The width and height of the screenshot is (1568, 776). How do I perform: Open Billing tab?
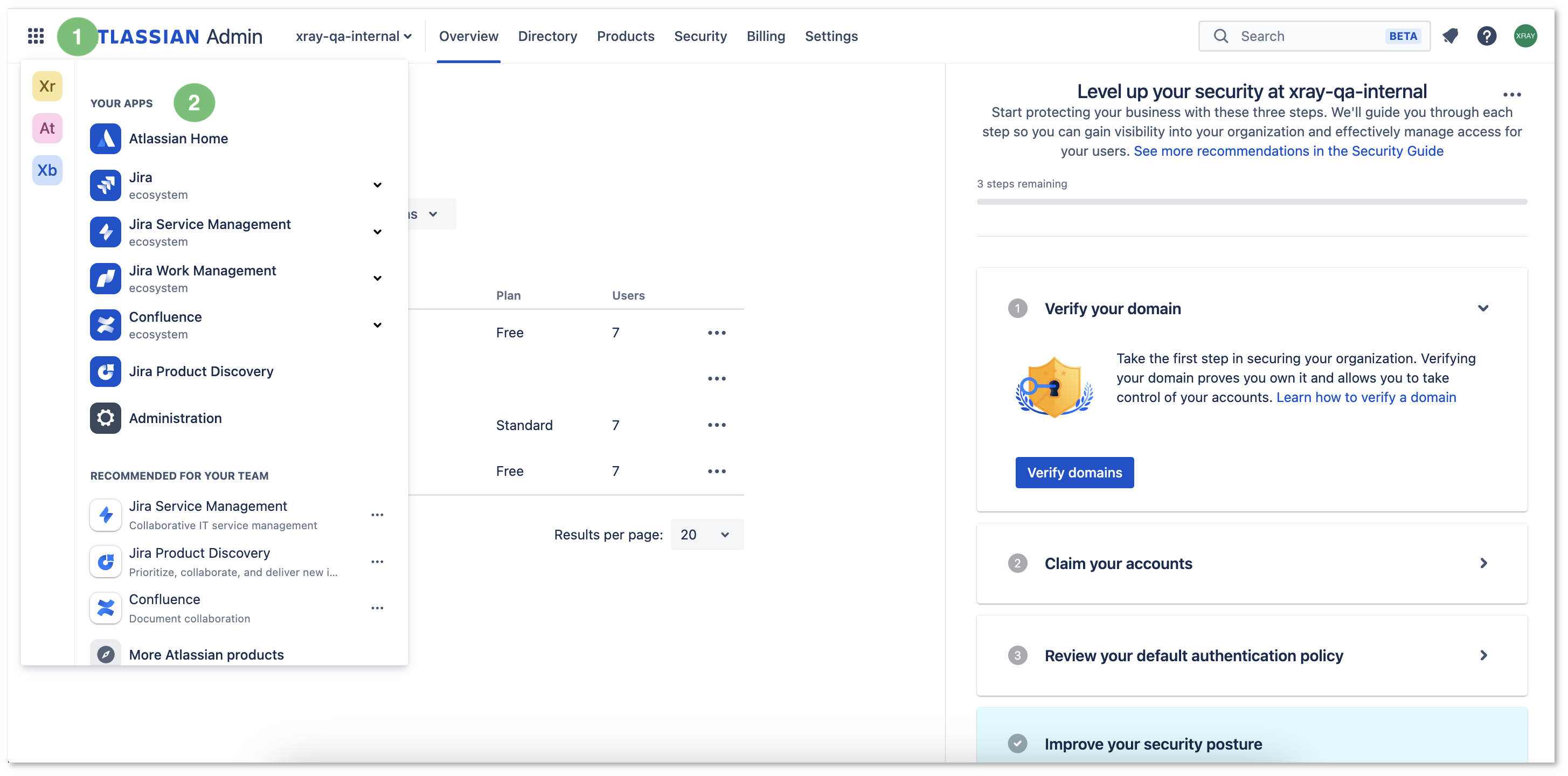pos(766,36)
